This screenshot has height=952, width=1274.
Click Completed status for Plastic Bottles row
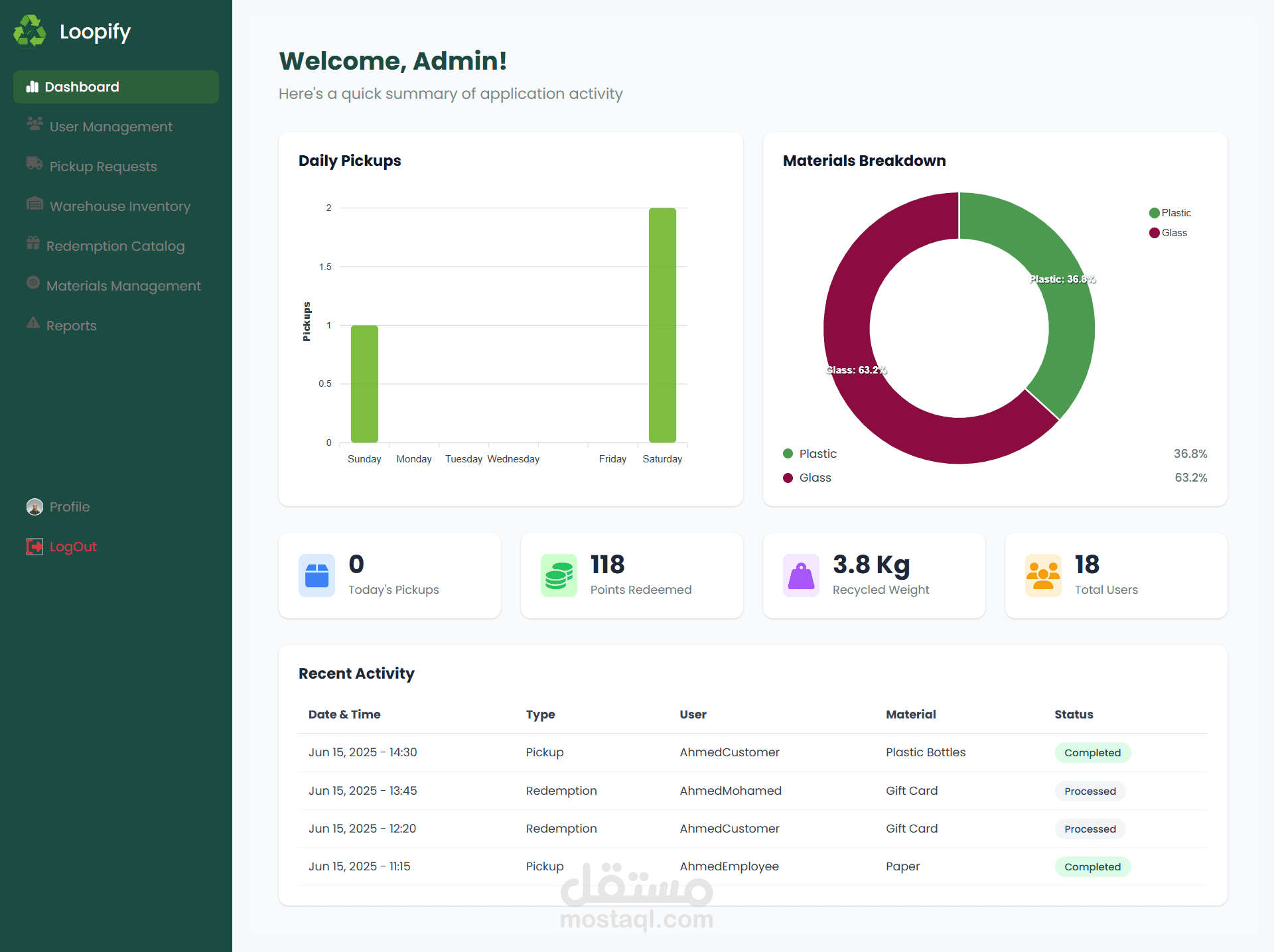[1092, 752]
